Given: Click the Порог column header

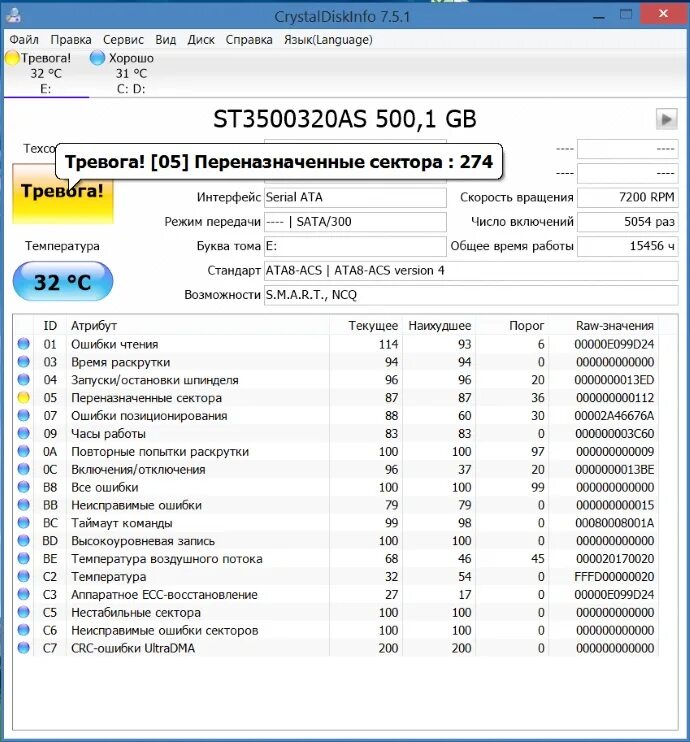Looking at the screenshot, I should pos(512,326).
